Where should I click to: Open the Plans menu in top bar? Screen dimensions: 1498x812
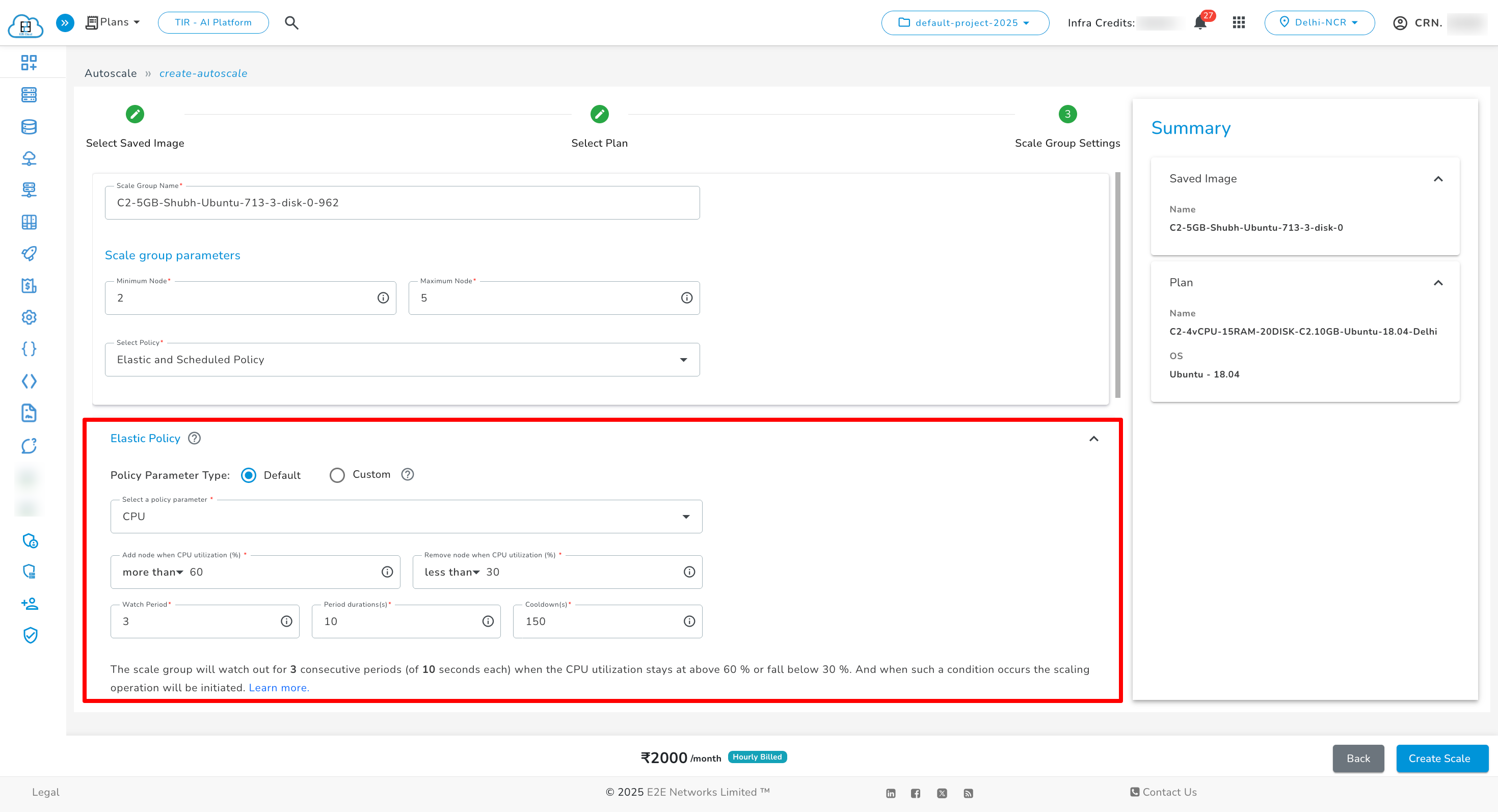point(112,22)
